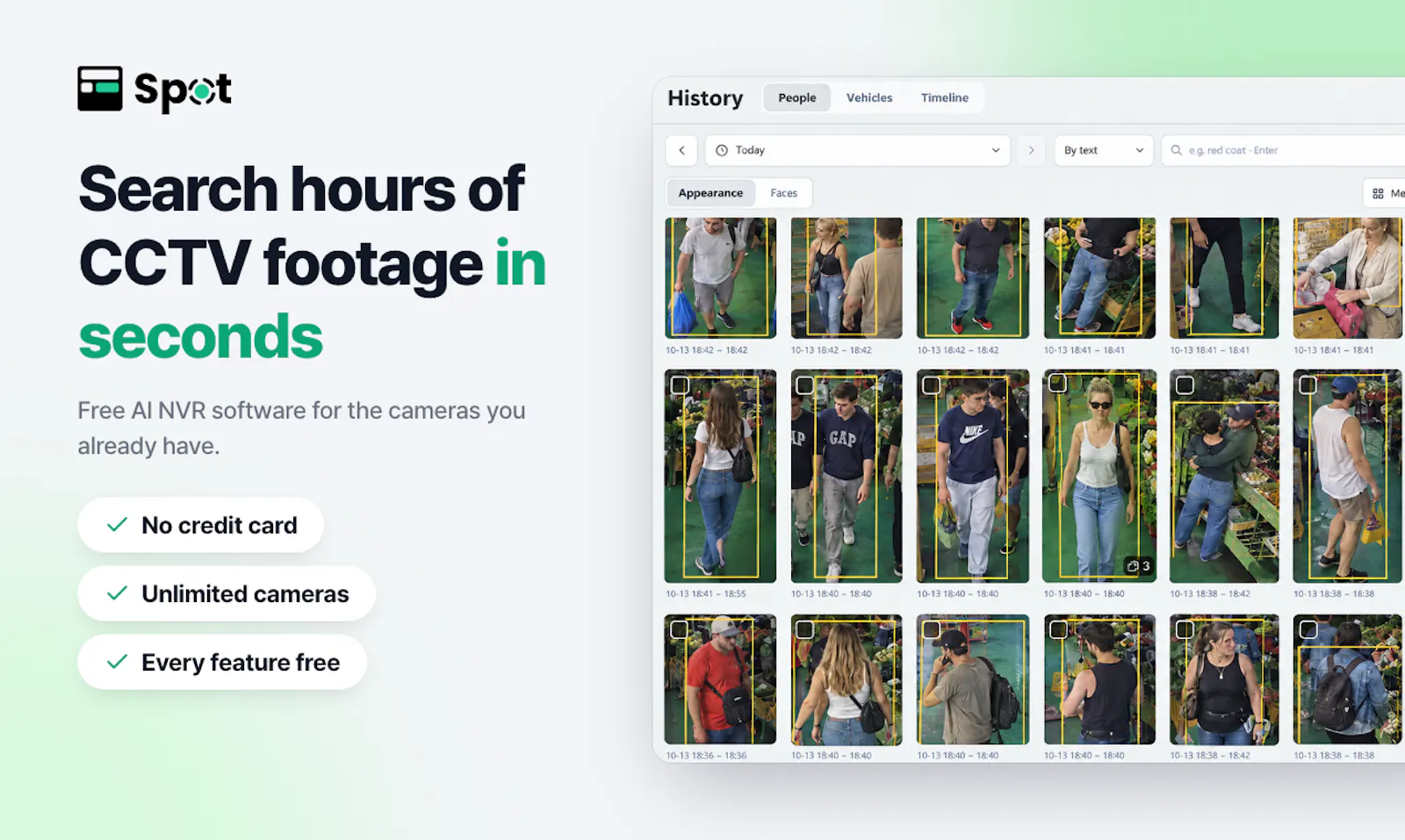Click timestamp 10-13 18:41 – 18:55
The height and width of the screenshot is (840, 1405).
tap(706, 594)
